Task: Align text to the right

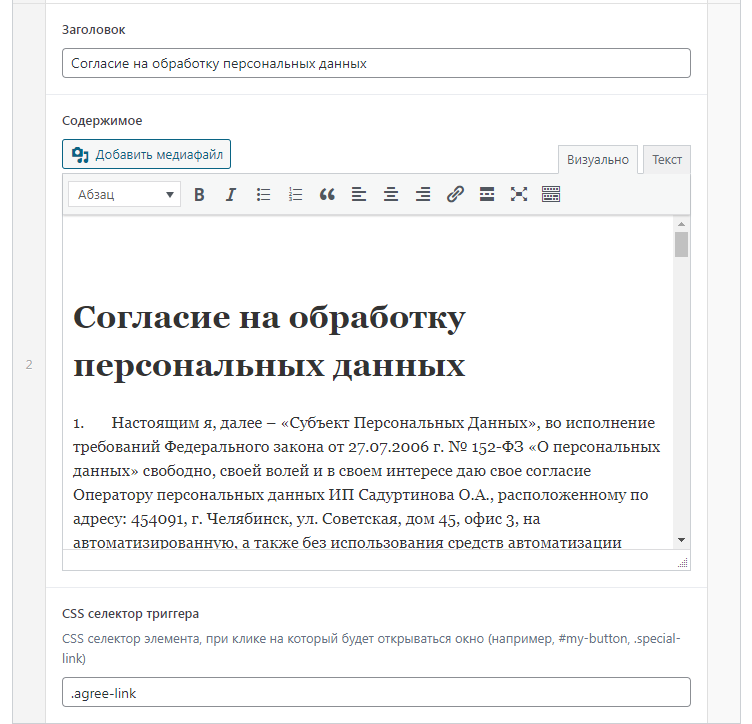Action: click(423, 195)
